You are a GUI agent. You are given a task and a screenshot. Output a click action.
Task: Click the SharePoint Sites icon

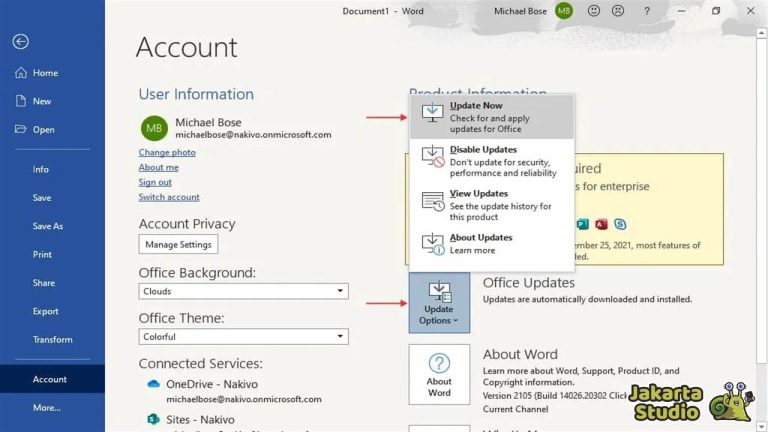(x=153, y=419)
